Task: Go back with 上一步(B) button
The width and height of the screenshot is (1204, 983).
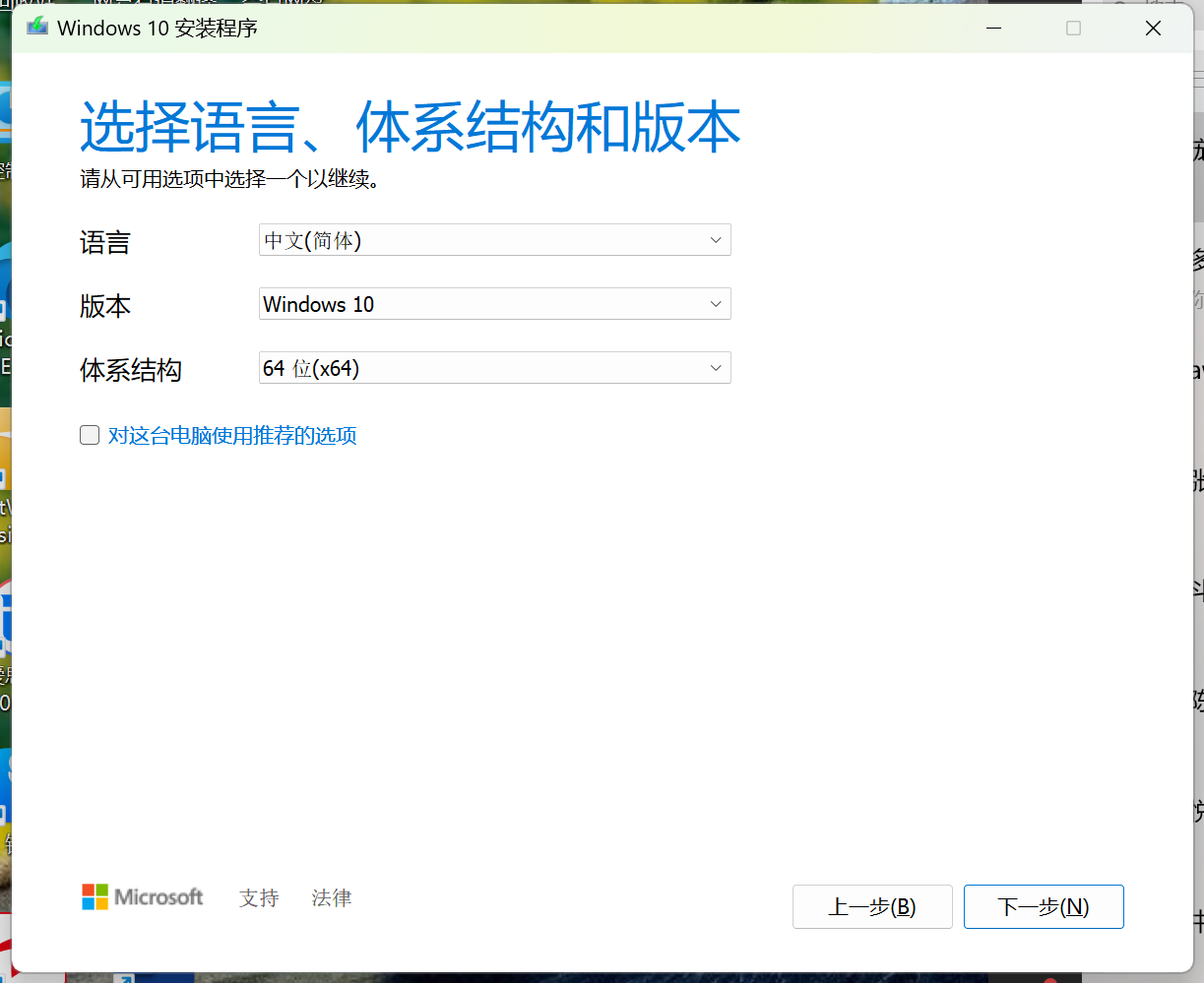Action: coord(872,906)
